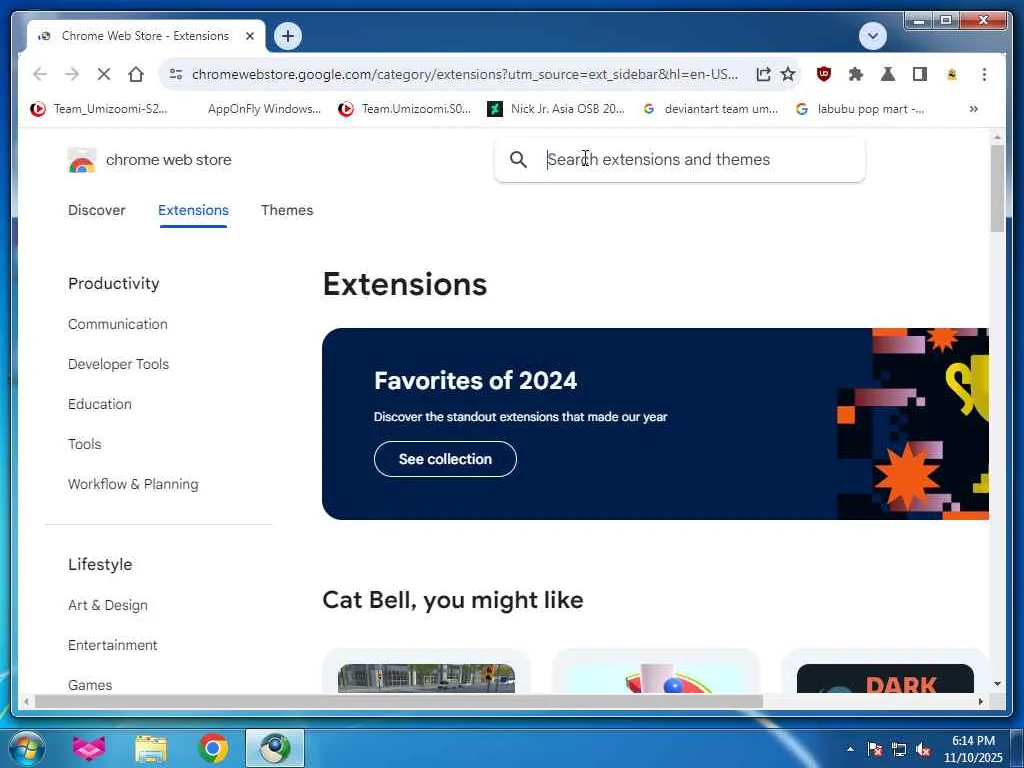Open the Games category
The image size is (1024, 768).
(90, 685)
